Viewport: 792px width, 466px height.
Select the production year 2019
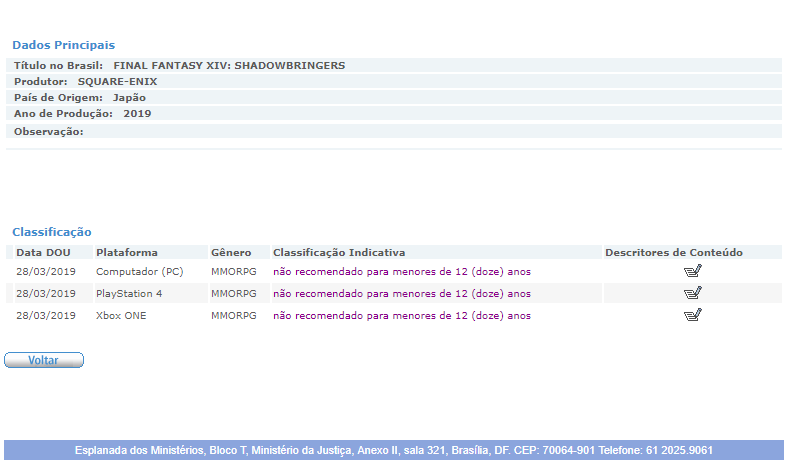click(137, 114)
